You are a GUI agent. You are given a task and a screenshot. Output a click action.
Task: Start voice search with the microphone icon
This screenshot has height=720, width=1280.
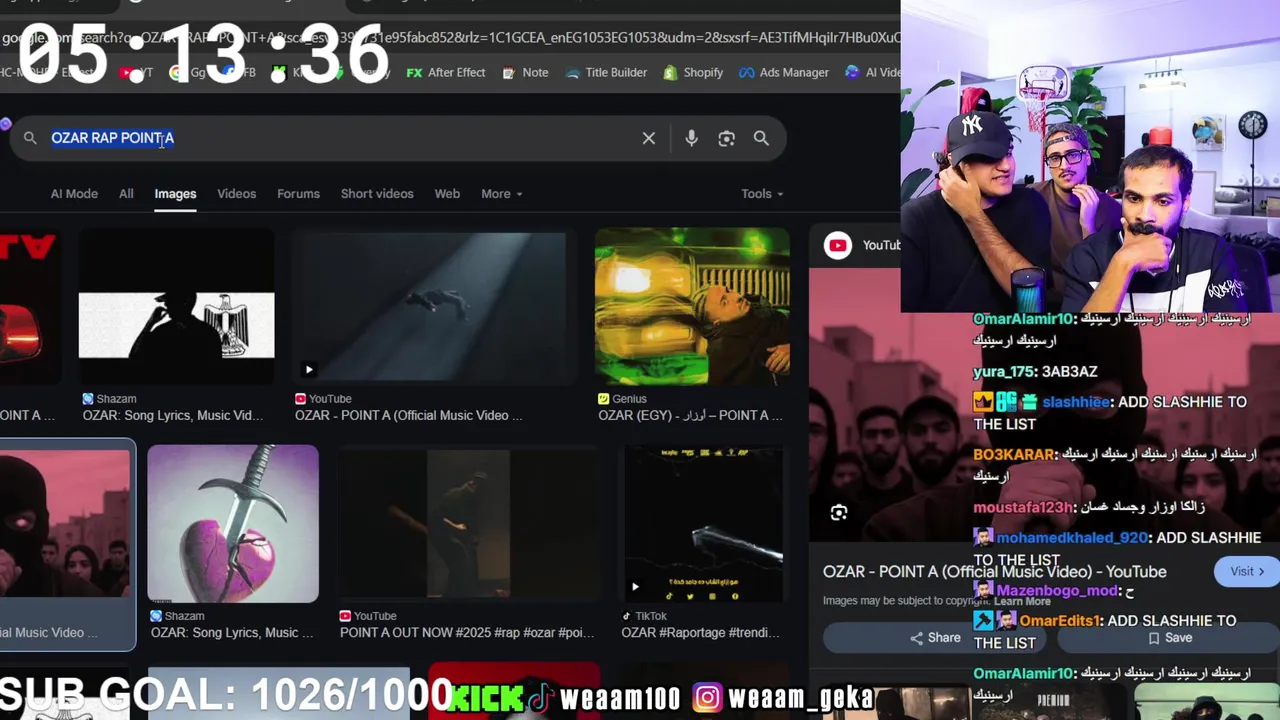[691, 138]
